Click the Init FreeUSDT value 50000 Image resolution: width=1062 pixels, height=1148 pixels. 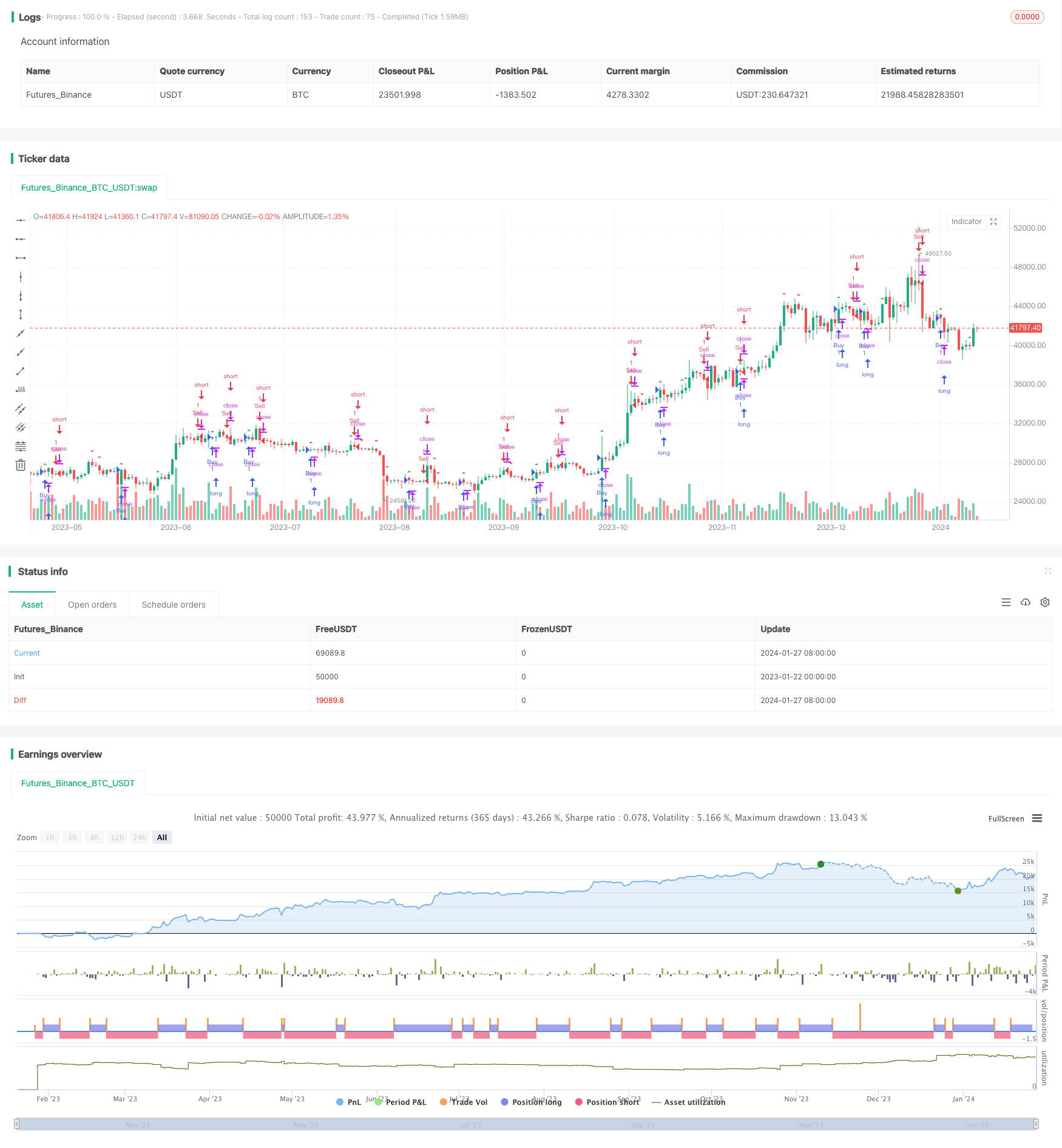coord(327,677)
